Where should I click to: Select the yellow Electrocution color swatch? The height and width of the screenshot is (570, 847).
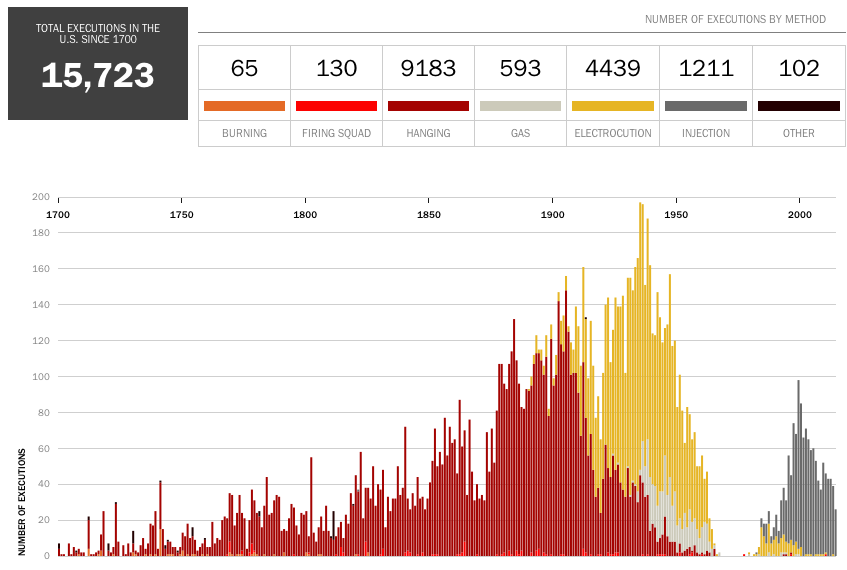click(613, 106)
